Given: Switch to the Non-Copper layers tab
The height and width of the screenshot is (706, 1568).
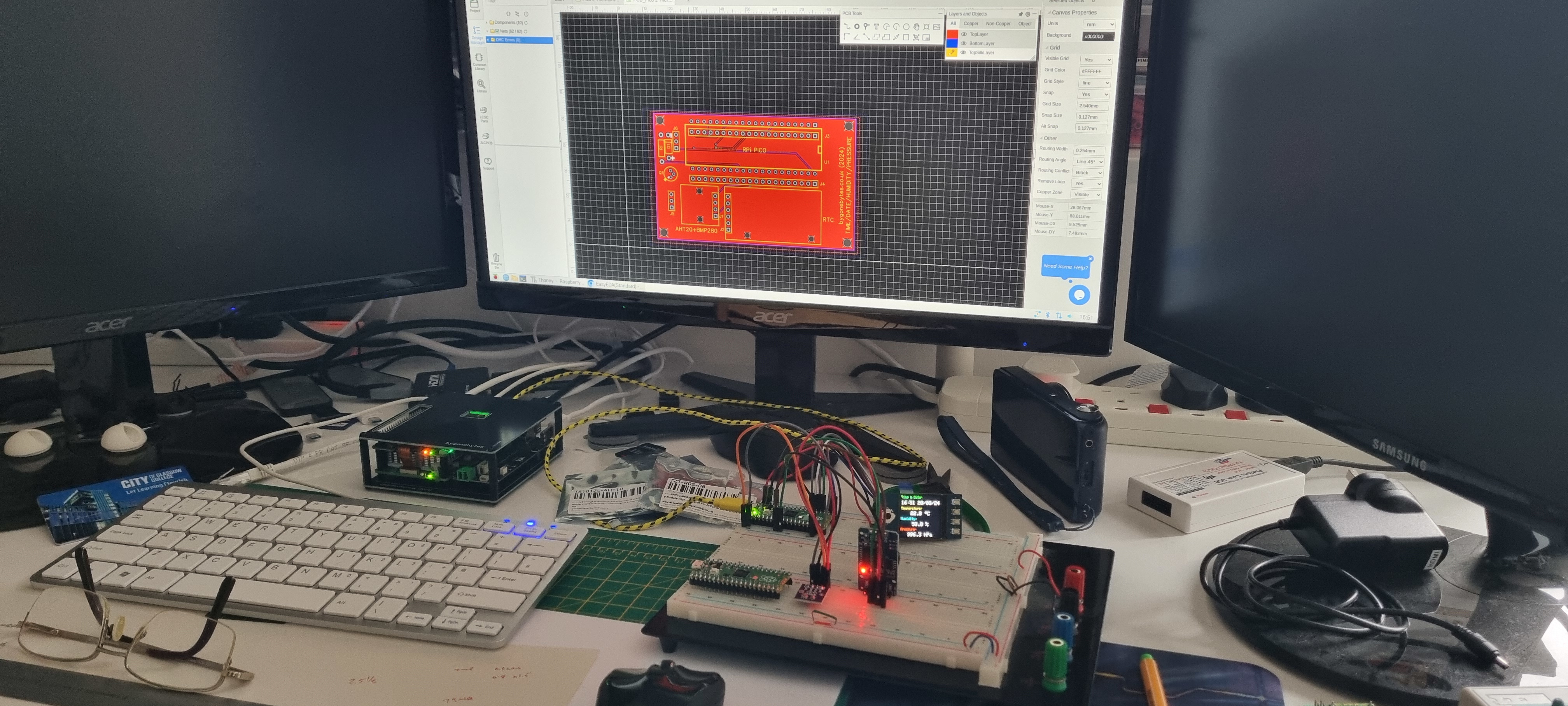Looking at the screenshot, I should (x=998, y=24).
